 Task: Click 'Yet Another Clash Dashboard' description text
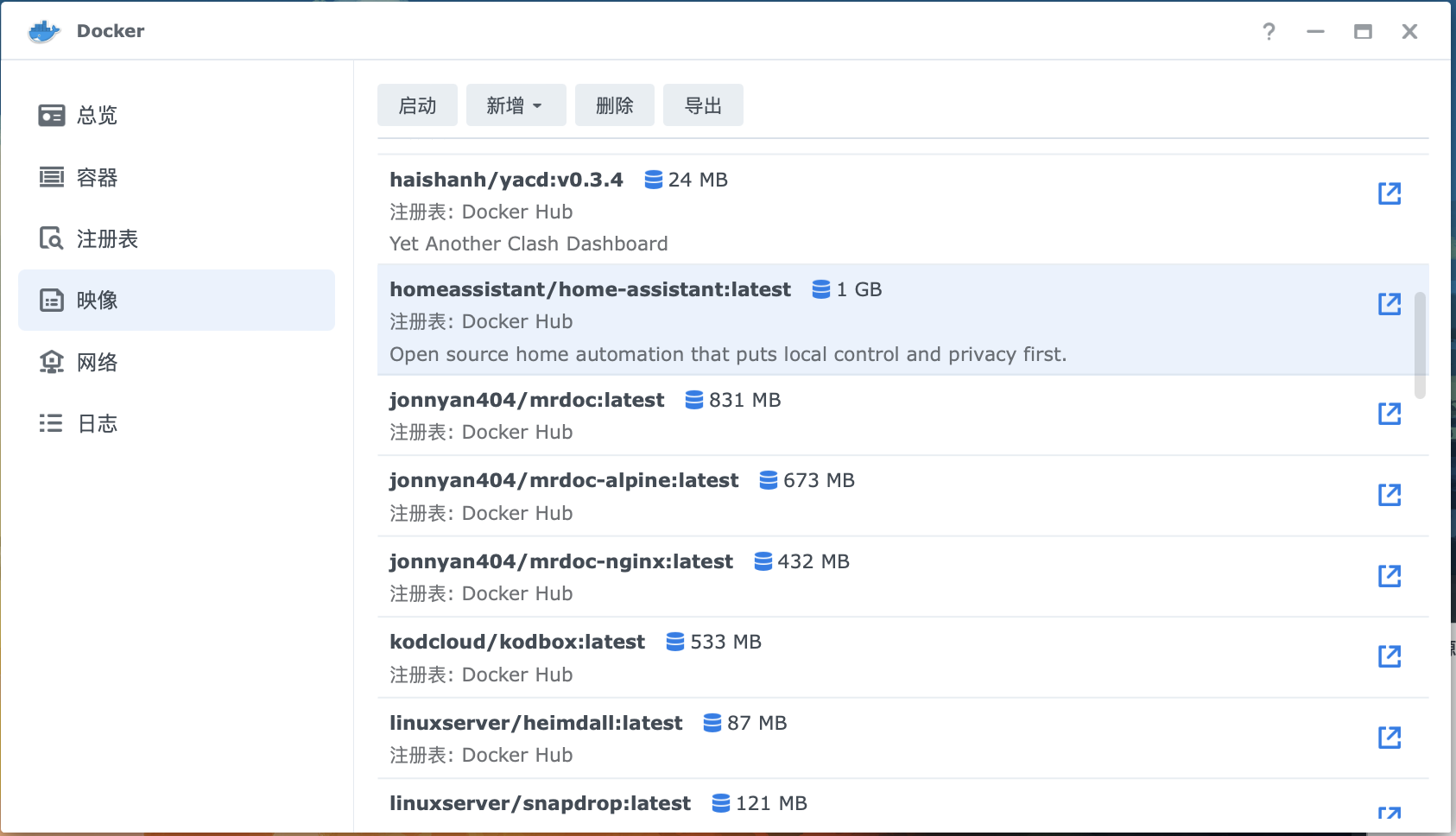529,244
